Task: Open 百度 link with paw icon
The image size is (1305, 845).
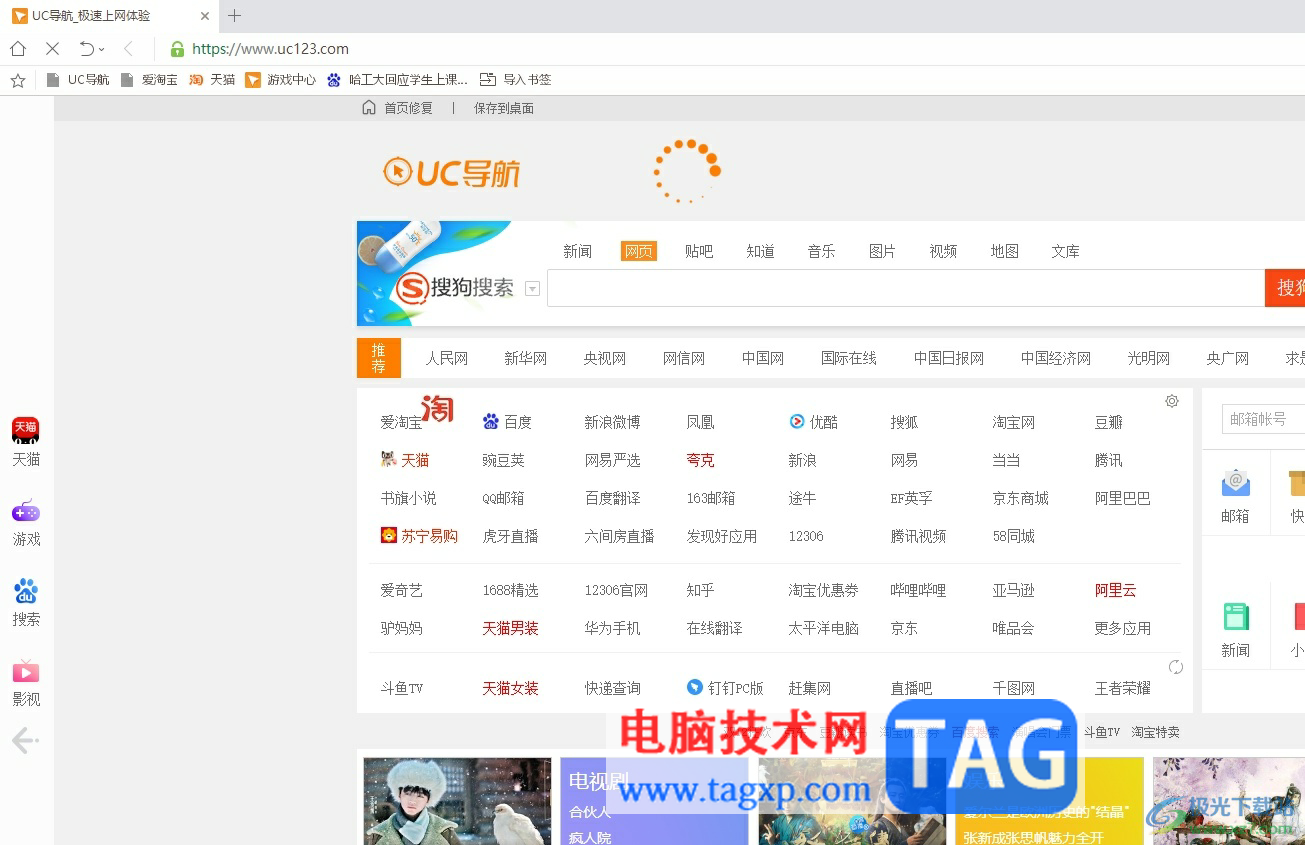Action: coord(508,422)
